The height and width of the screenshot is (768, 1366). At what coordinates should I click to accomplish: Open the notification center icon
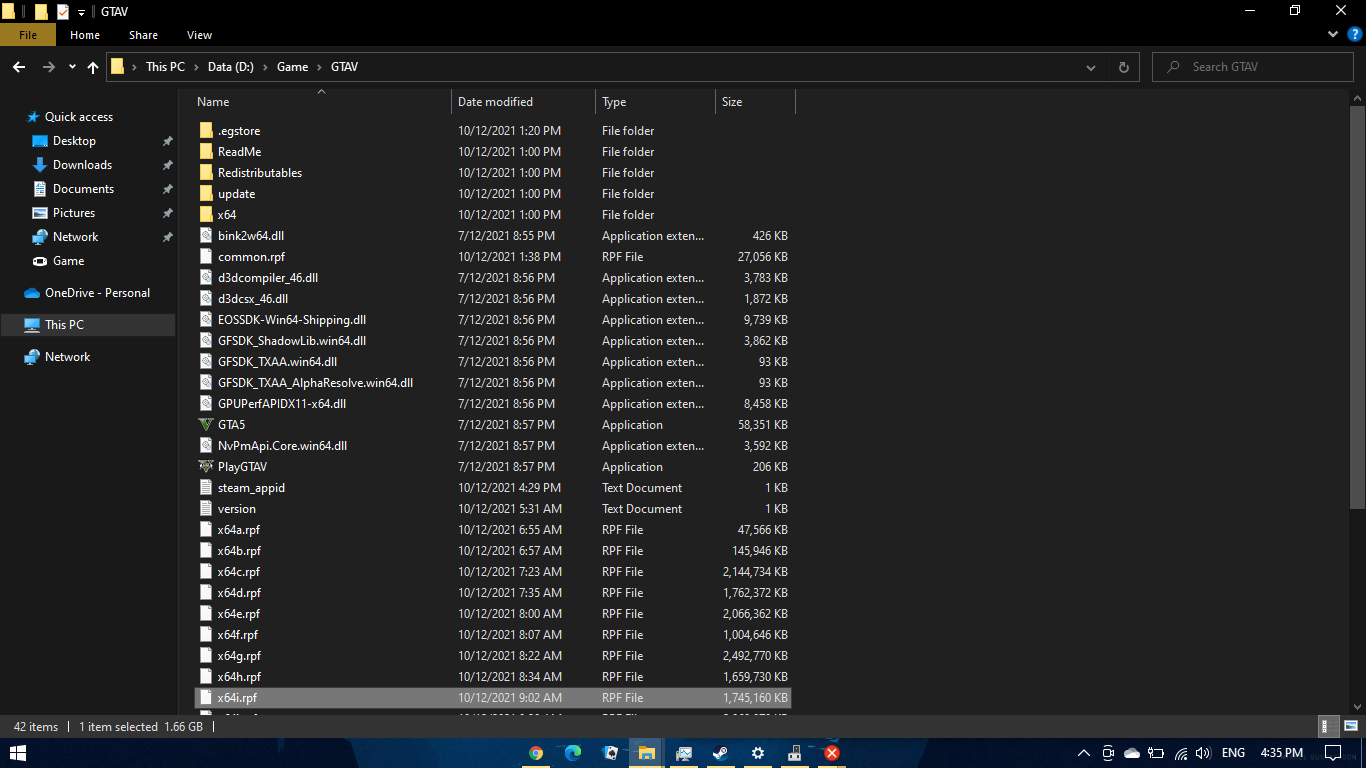pyautogui.click(x=1333, y=753)
